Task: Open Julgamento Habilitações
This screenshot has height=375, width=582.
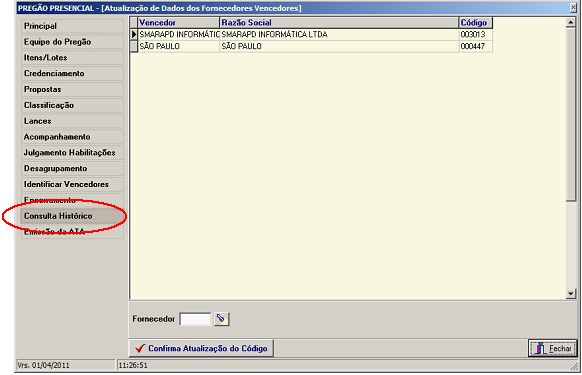Action: (x=72, y=153)
